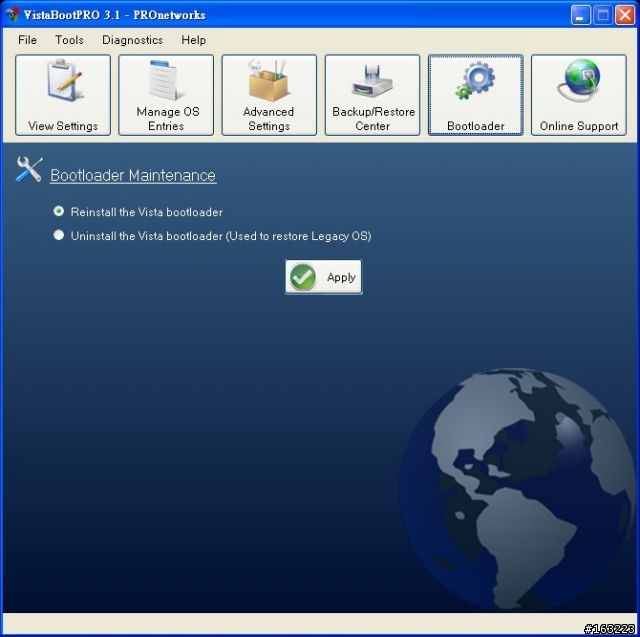Open the File menu
This screenshot has height=637, width=640.
coord(27,40)
